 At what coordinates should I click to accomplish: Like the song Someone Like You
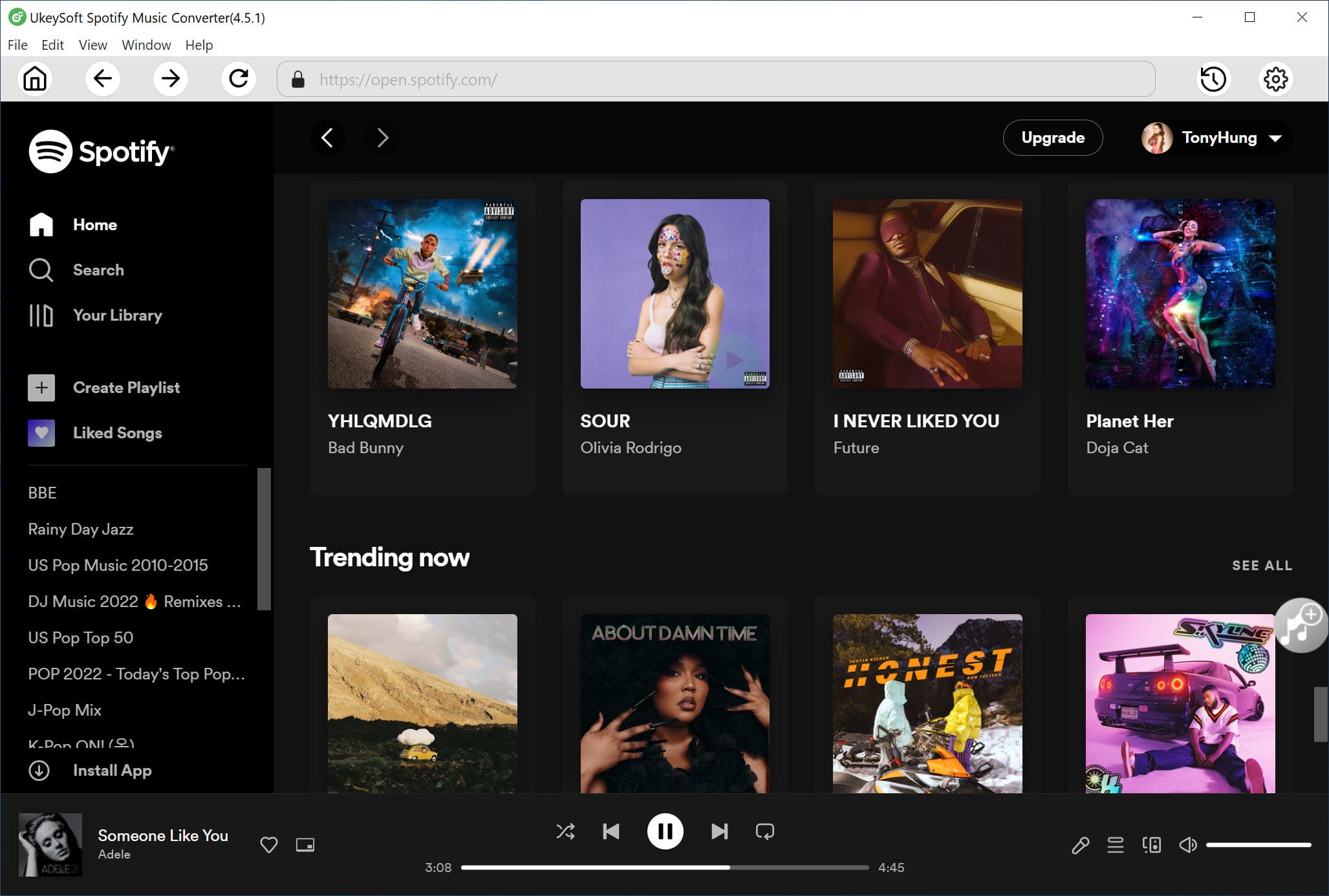point(268,845)
